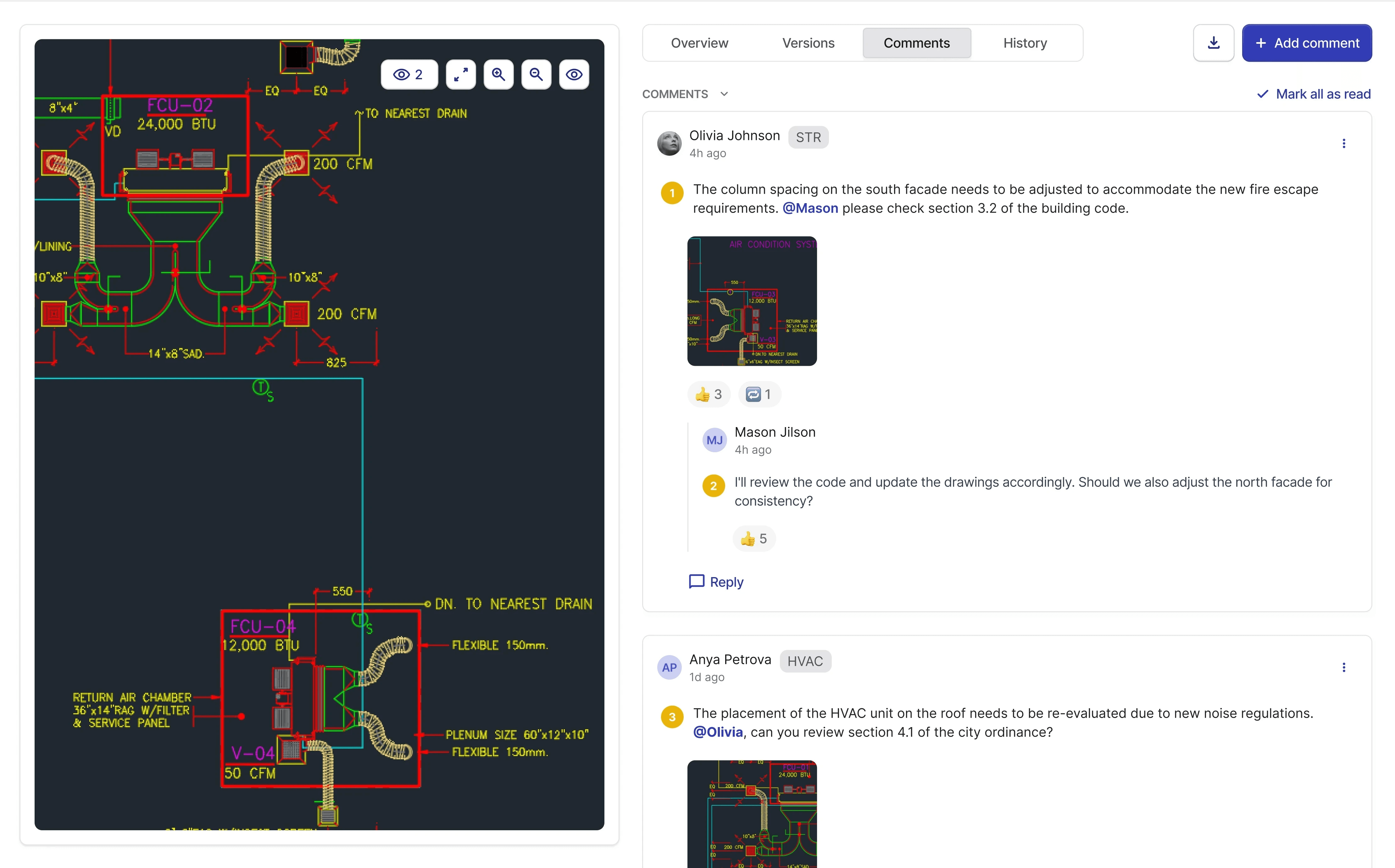
Task: Click the fullscreen expand arrows icon
Action: (x=460, y=75)
